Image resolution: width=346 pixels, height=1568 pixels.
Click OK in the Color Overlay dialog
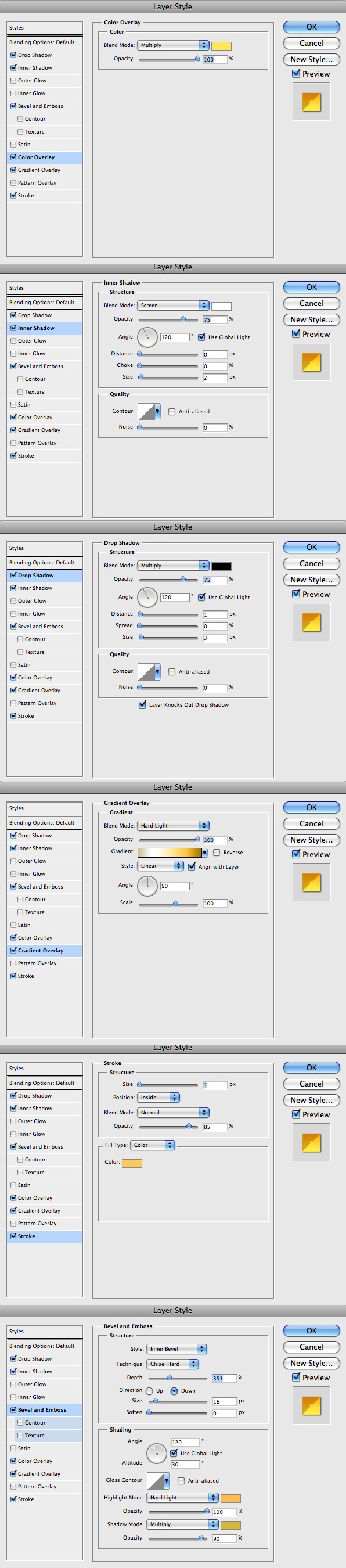click(311, 27)
